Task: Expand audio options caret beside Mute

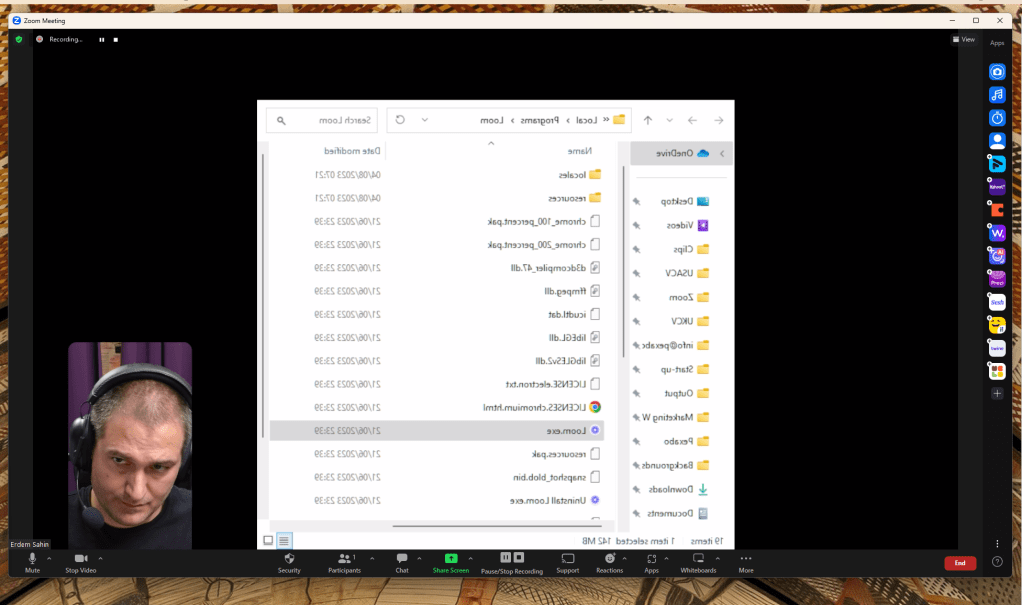Action: tap(49, 559)
